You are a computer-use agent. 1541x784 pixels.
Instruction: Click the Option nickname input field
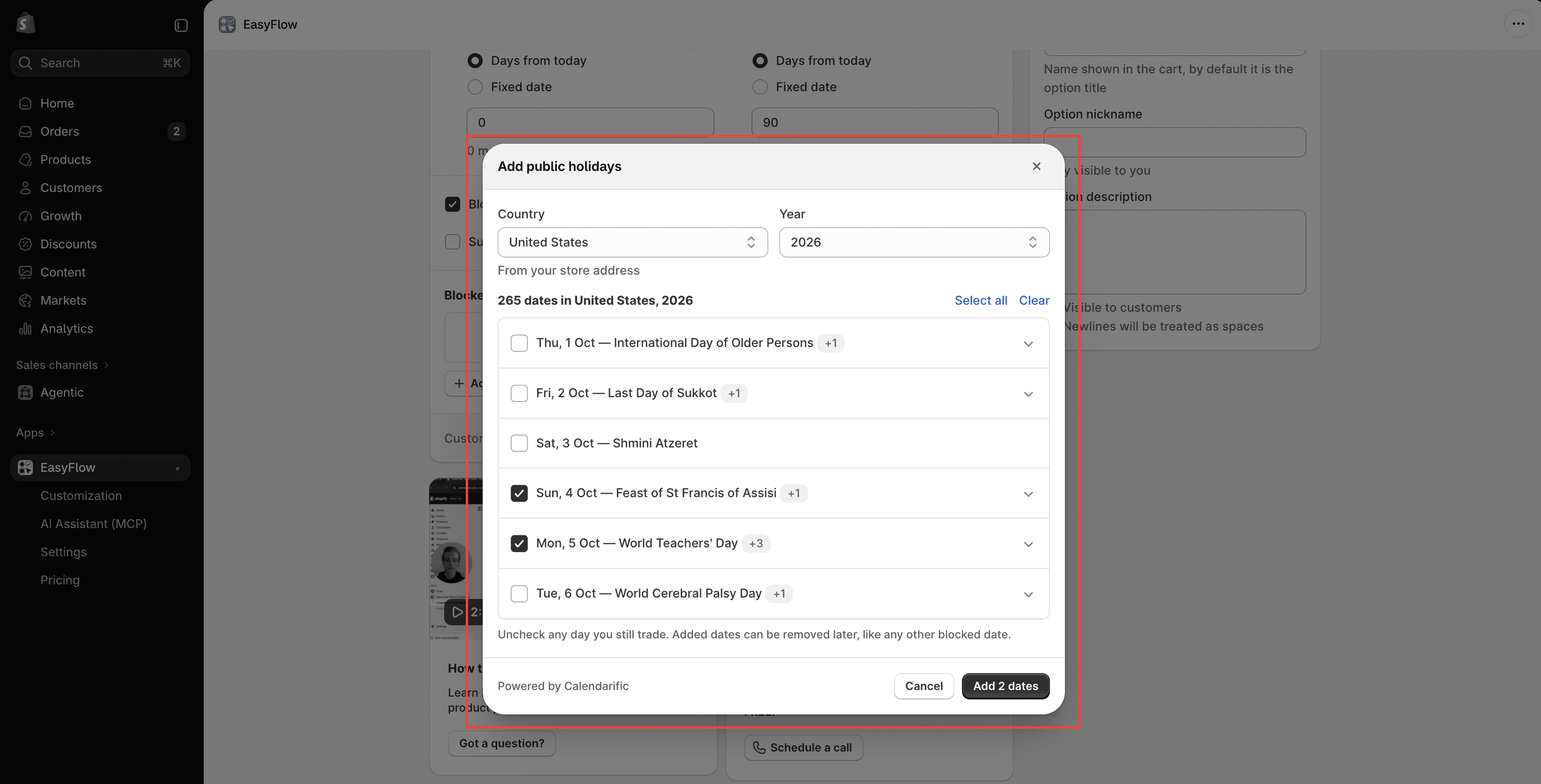pos(1174,143)
